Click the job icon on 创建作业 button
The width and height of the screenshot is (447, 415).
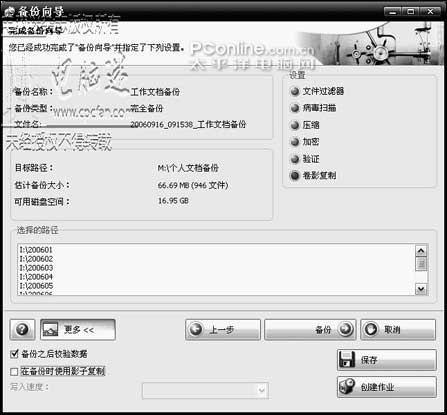coord(347,387)
